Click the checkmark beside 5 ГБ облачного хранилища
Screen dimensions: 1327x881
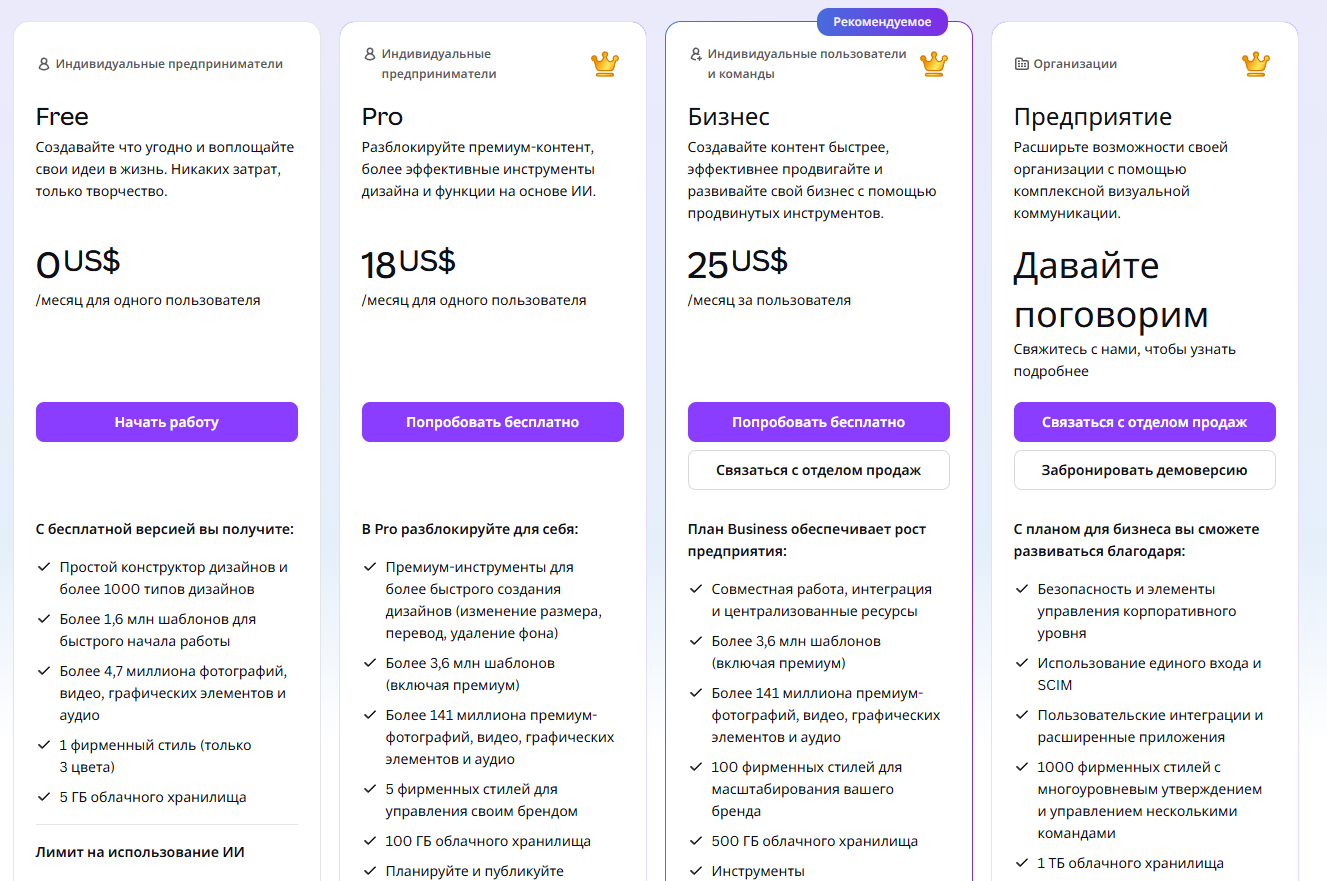click(42, 797)
